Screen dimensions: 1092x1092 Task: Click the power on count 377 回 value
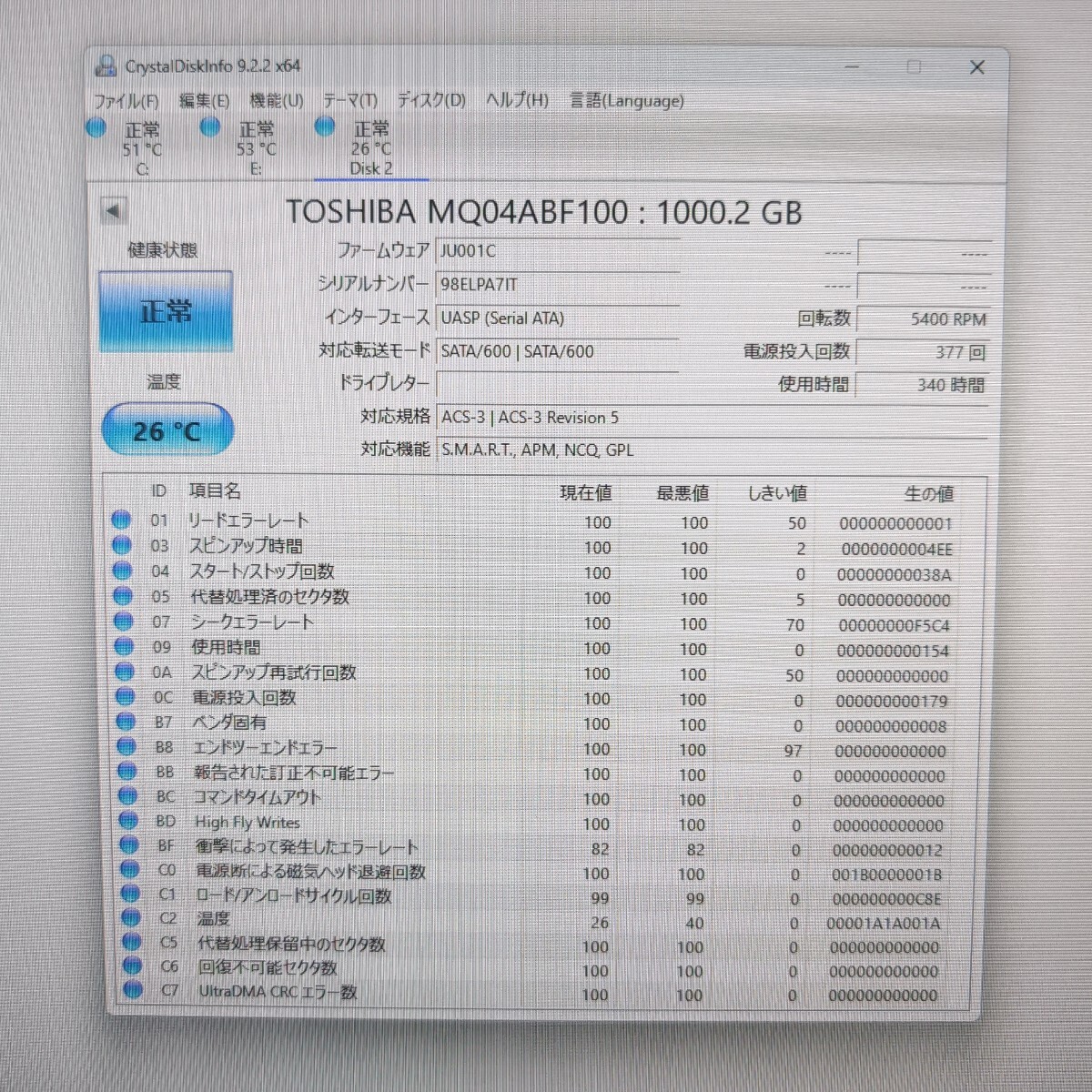[x=923, y=352]
